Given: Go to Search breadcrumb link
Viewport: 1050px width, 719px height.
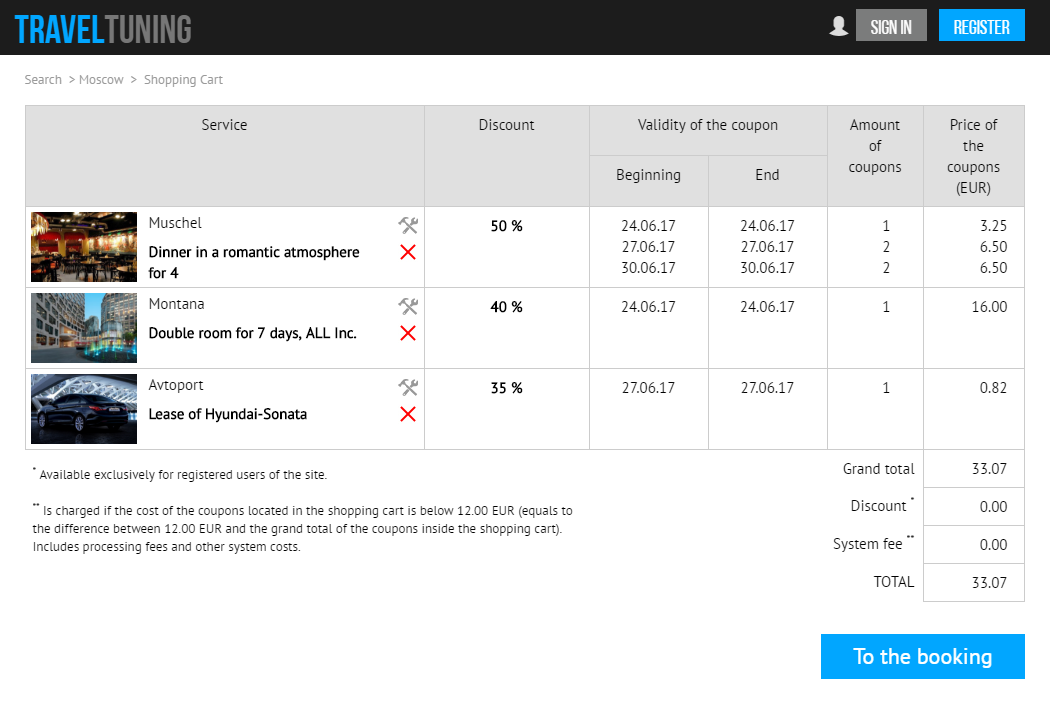Looking at the screenshot, I should click(x=43, y=80).
